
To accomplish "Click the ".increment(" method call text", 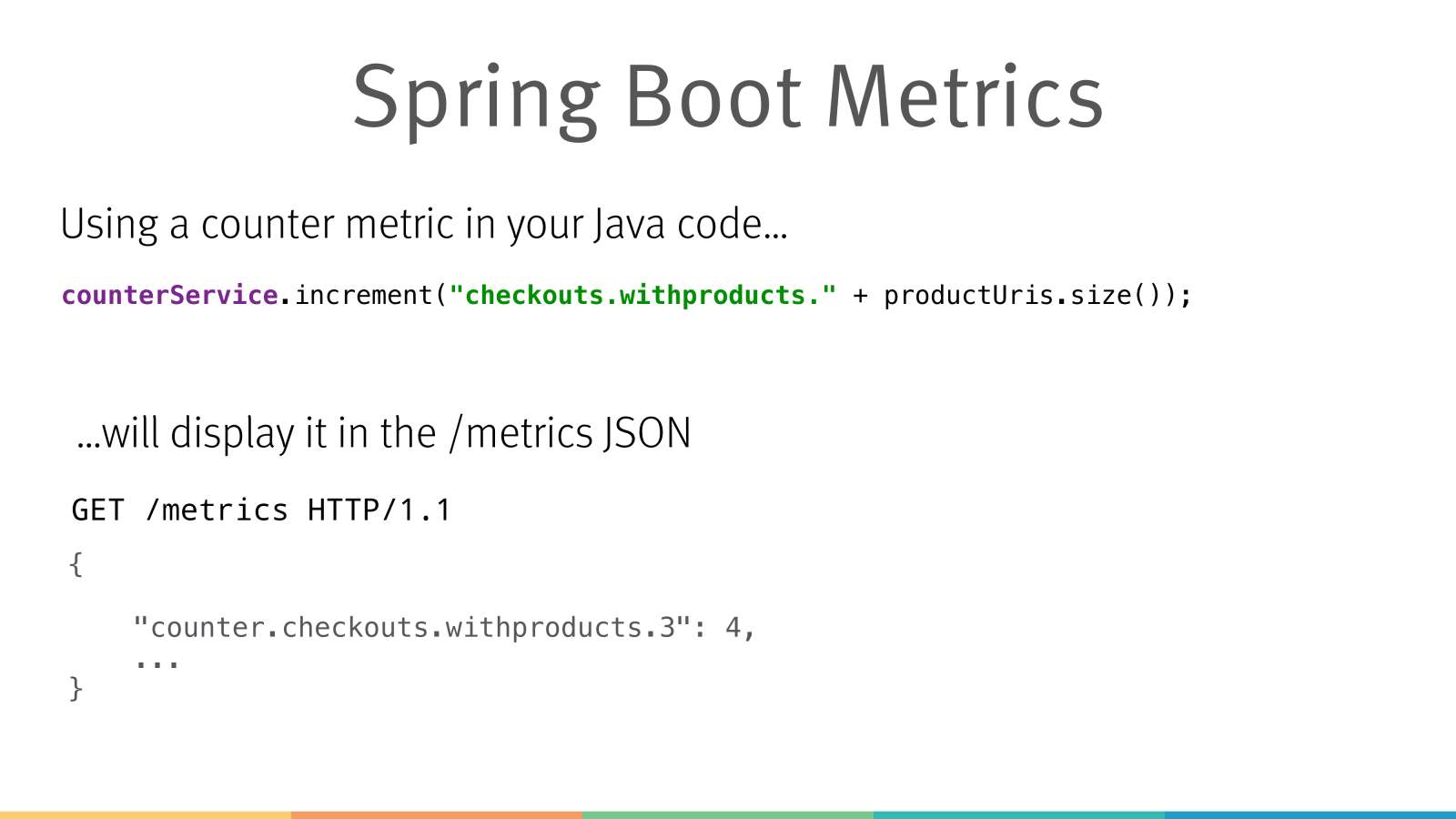I will click(x=363, y=295).
